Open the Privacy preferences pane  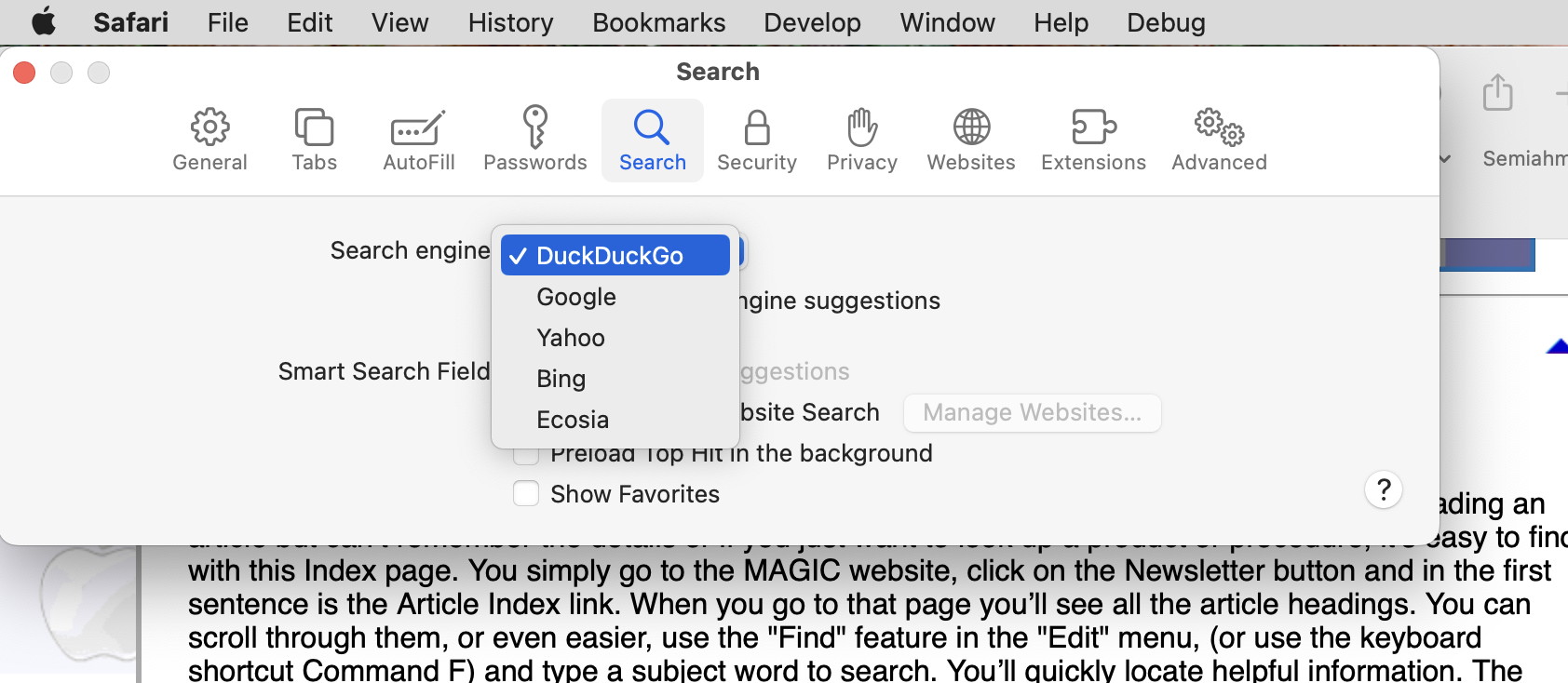(x=861, y=141)
